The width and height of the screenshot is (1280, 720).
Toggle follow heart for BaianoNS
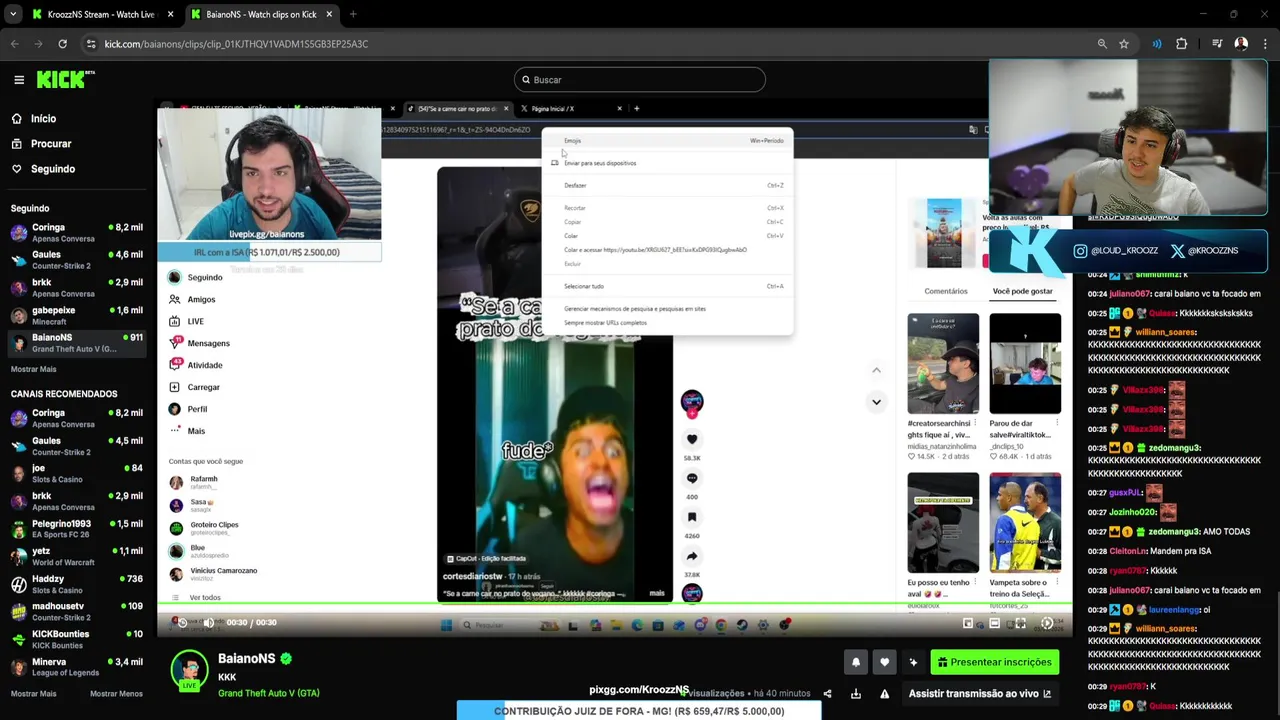(884, 662)
